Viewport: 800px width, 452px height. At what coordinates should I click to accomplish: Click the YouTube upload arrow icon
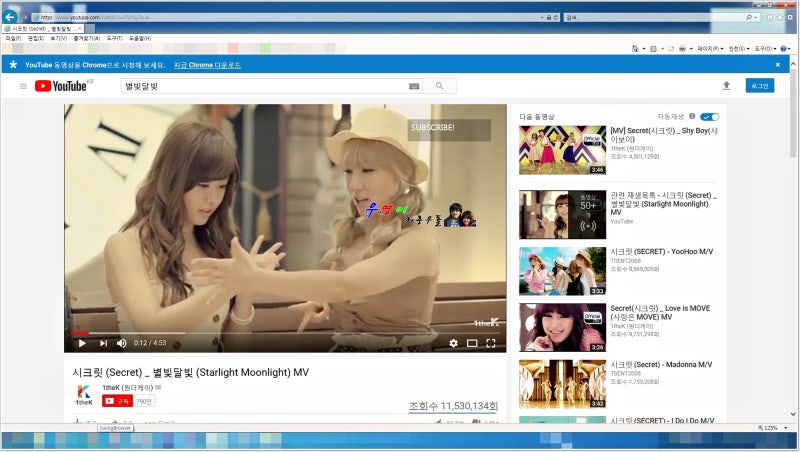click(x=727, y=86)
